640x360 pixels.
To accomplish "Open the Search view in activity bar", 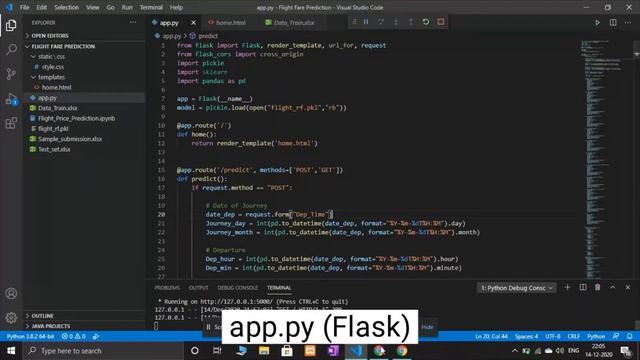I will 11,49.
